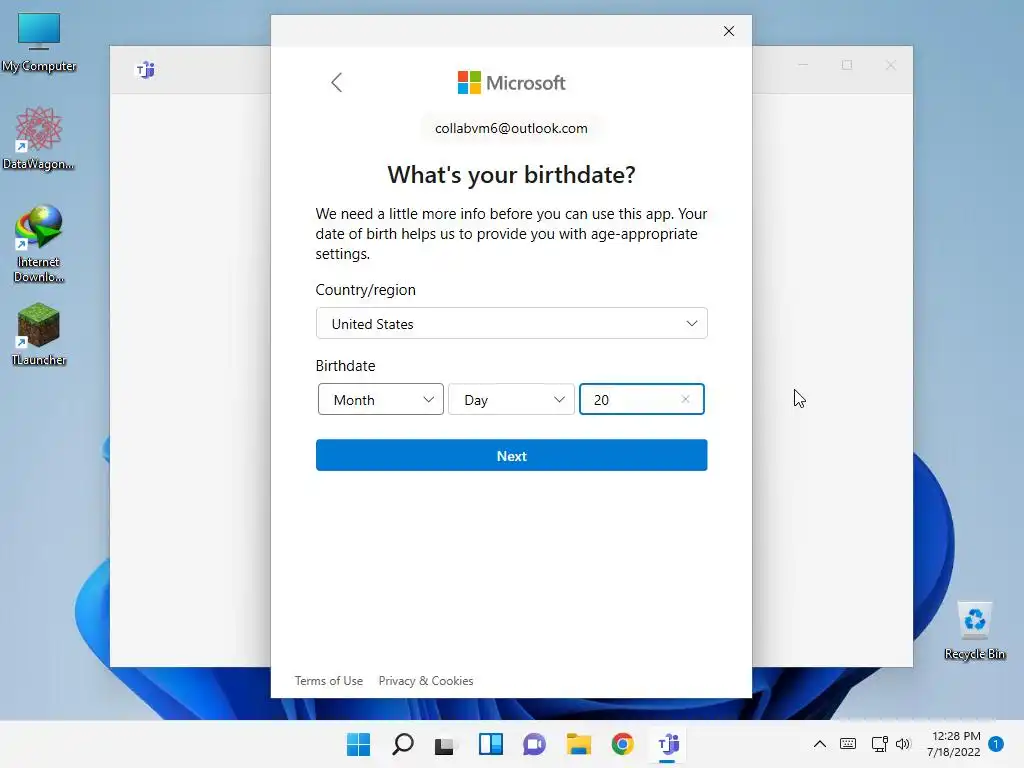The width and height of the screenshot is (1024, 768).
Task: Click the Birthdate field label
Action: click(345, 366)
